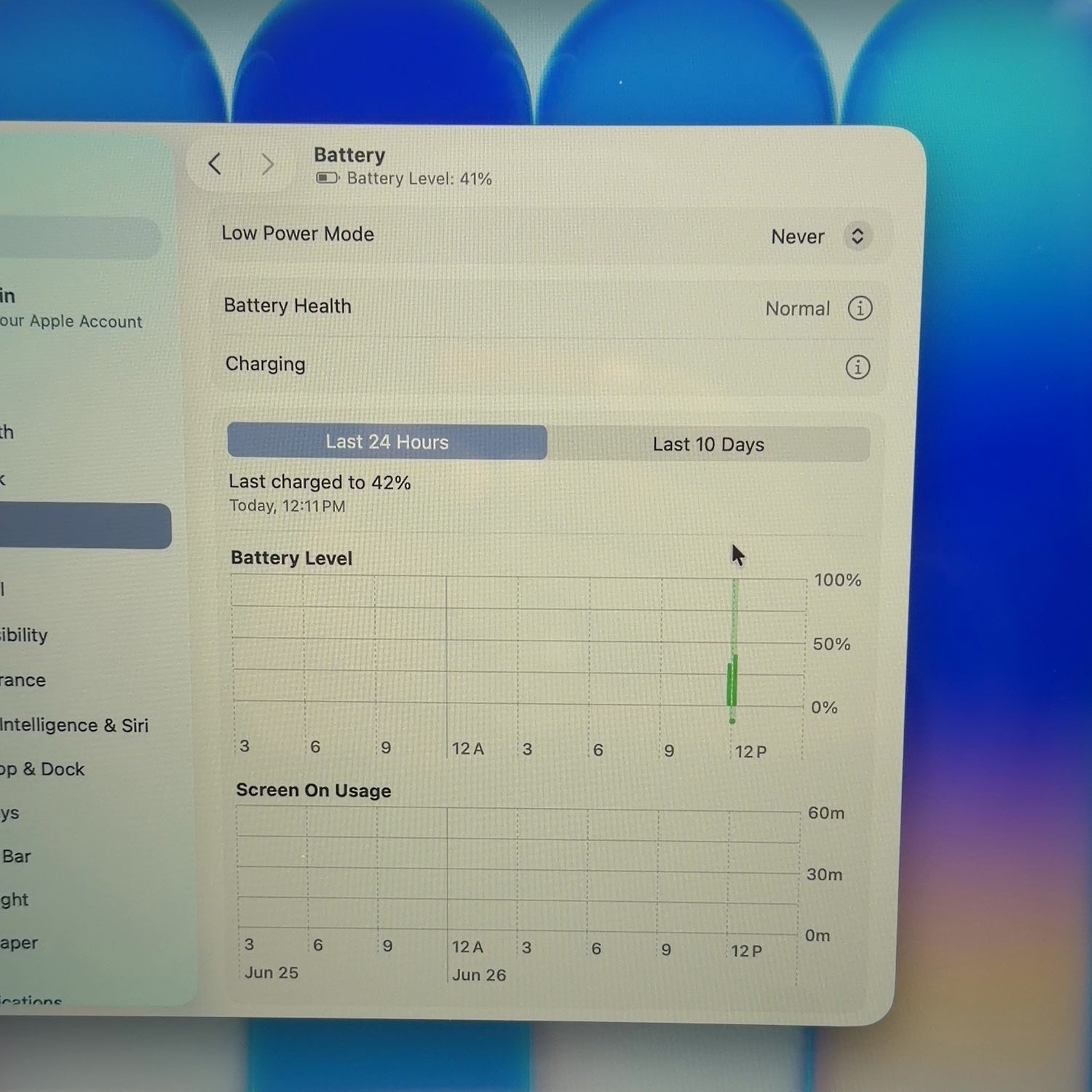Go forward with the right chevron
The height and width of the screenshot is (1092, 1092).
pos(268,165)
